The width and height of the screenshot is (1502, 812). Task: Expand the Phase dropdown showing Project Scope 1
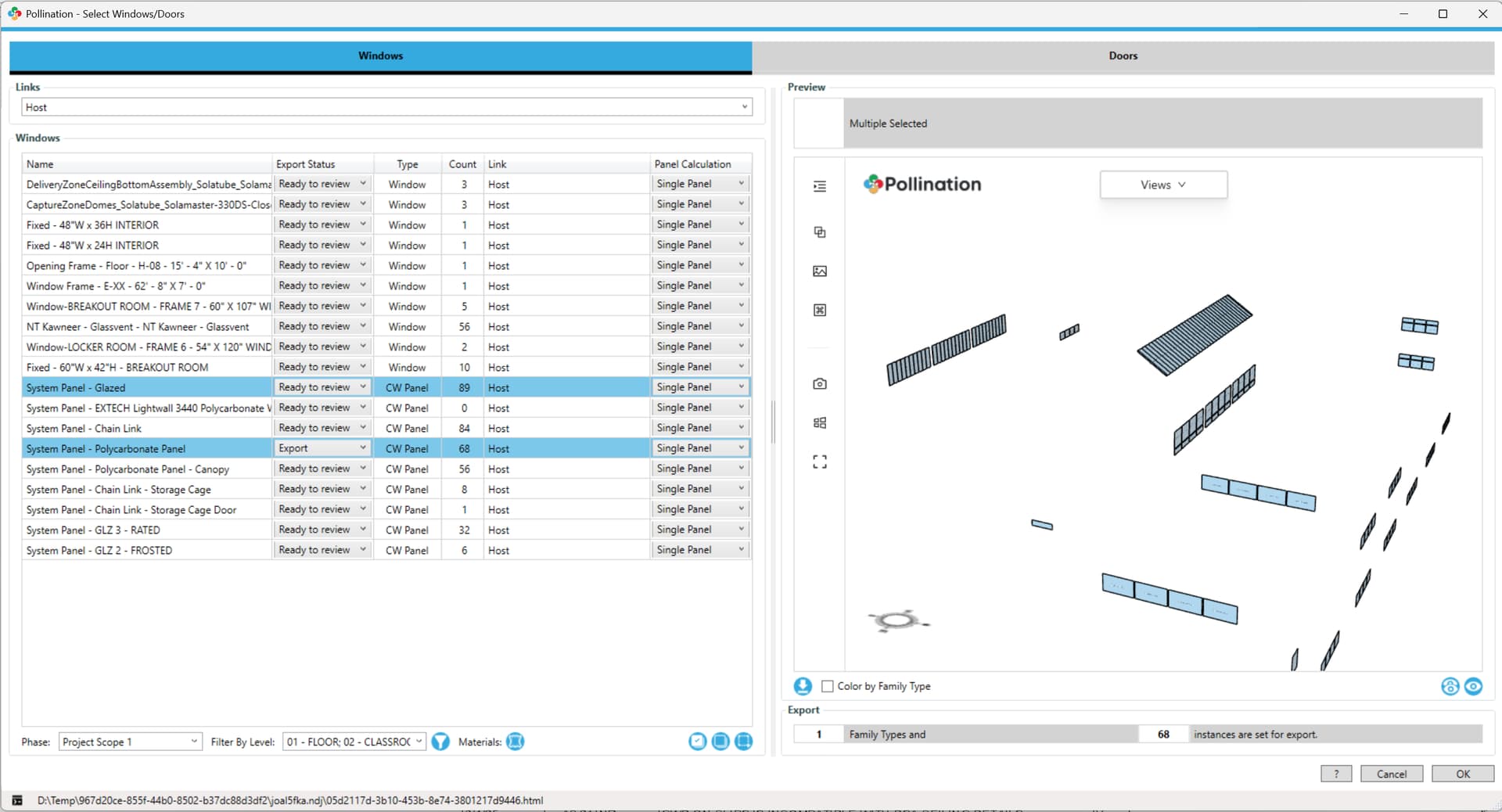pos(130,742)
